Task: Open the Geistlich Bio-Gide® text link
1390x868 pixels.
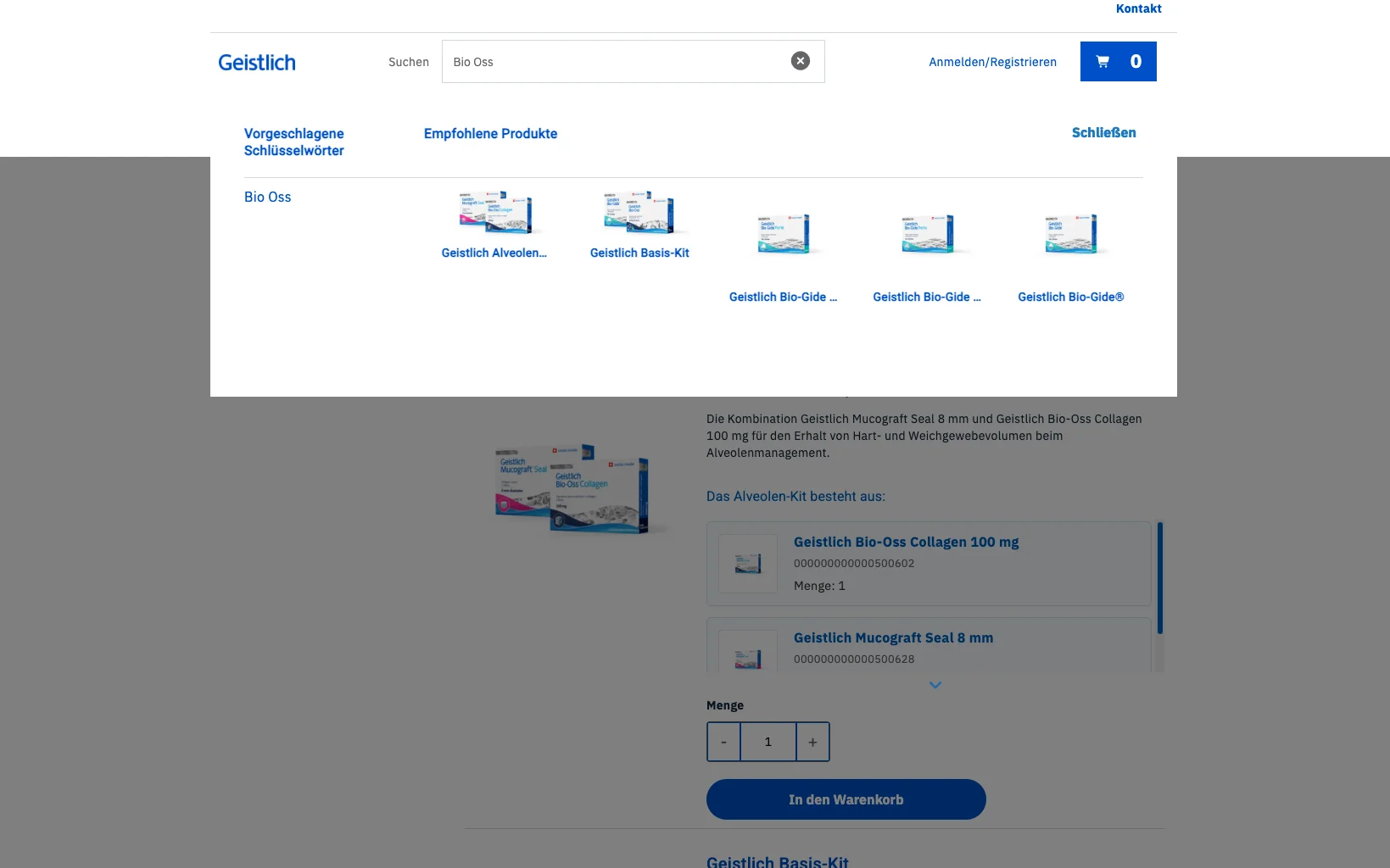Action: click(1071, 297)
